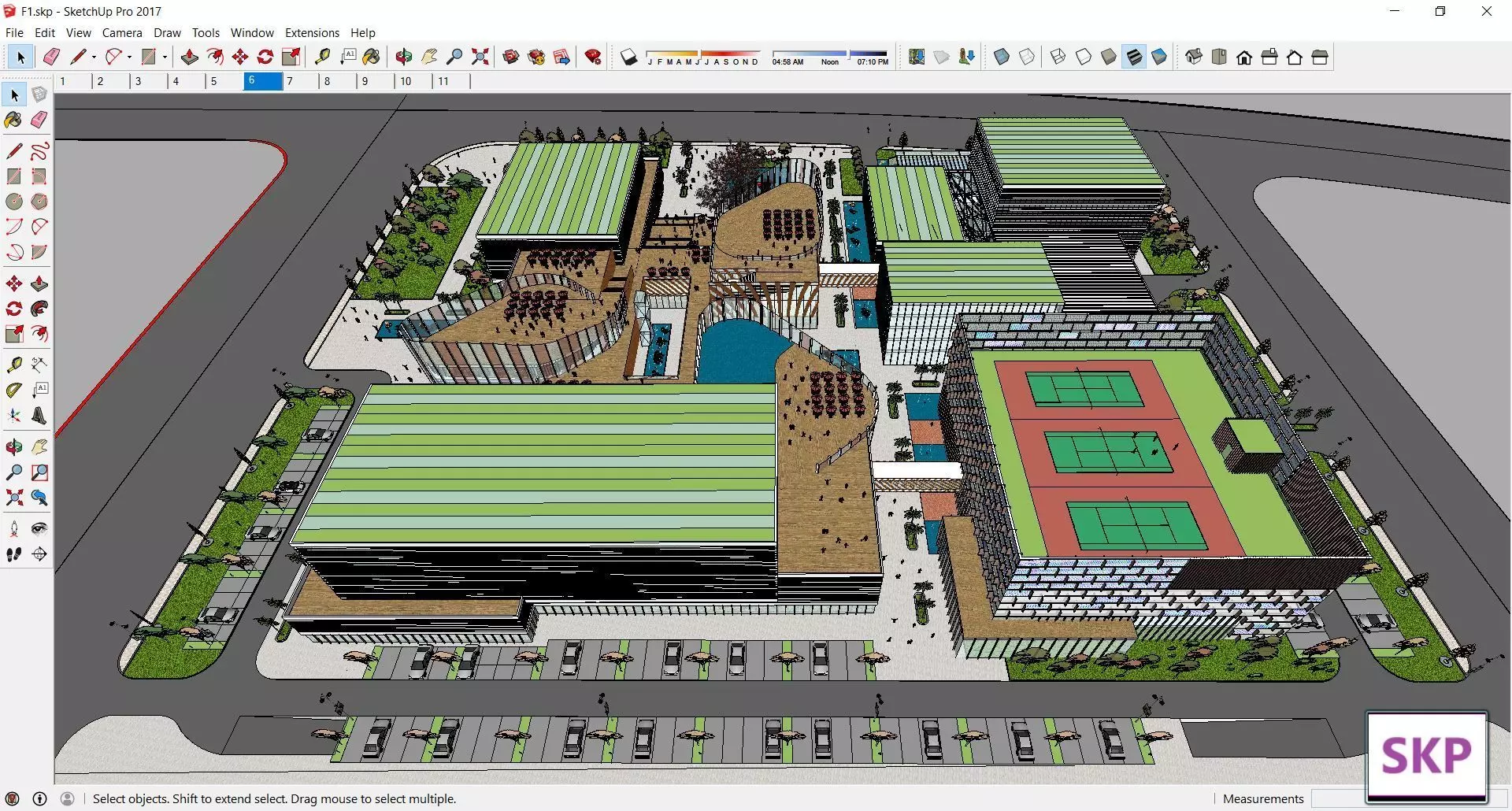Toggle X-Ray face style
The height and width of the screenshot is (811, 1512).
[1002, 57]
